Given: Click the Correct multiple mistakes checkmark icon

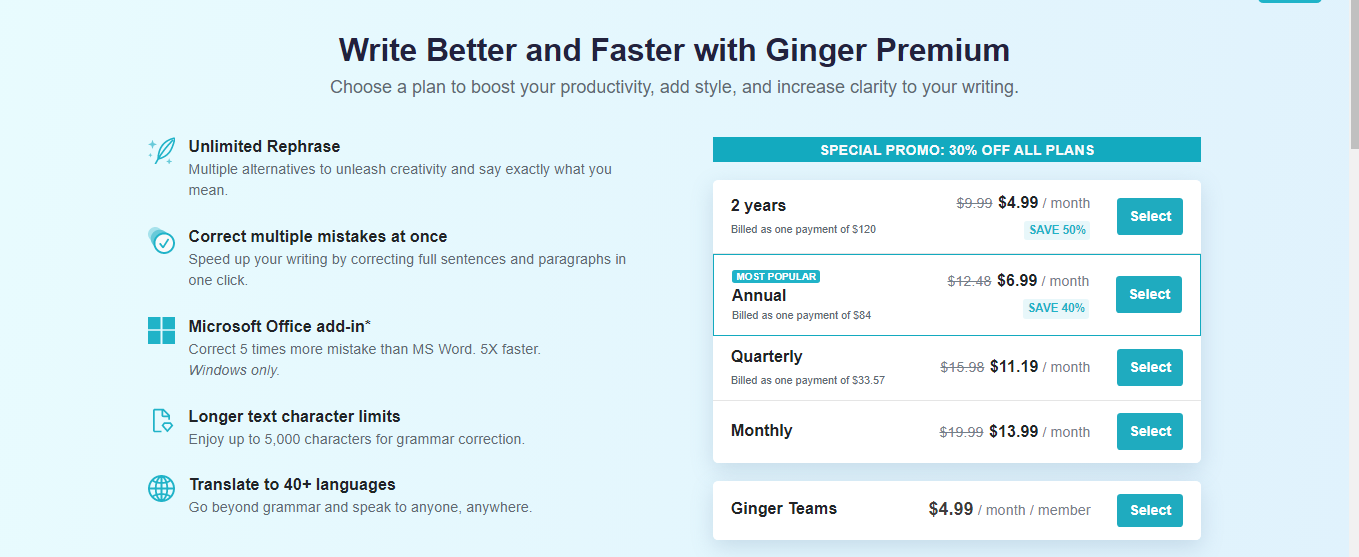Looking at the screenshot, I should (161, 240).
